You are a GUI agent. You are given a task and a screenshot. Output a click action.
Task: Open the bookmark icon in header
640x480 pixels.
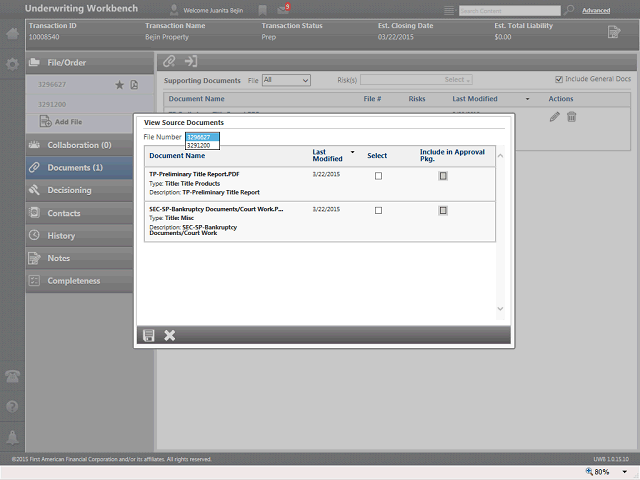coord(262,10)
